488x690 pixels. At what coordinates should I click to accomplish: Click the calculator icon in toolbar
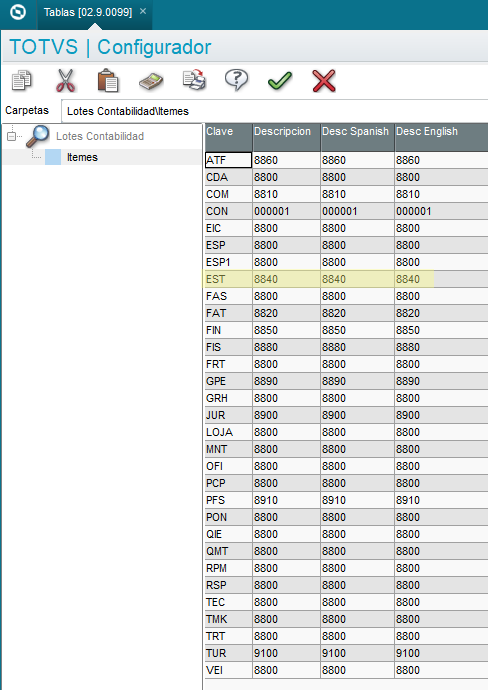coord(151,81)
